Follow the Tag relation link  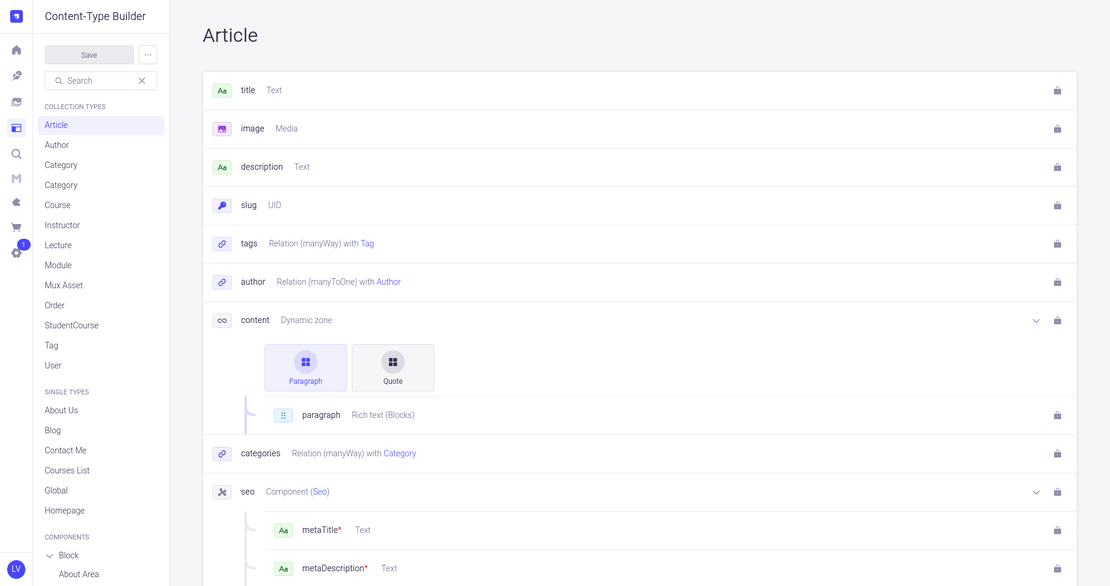pos(367,243)
